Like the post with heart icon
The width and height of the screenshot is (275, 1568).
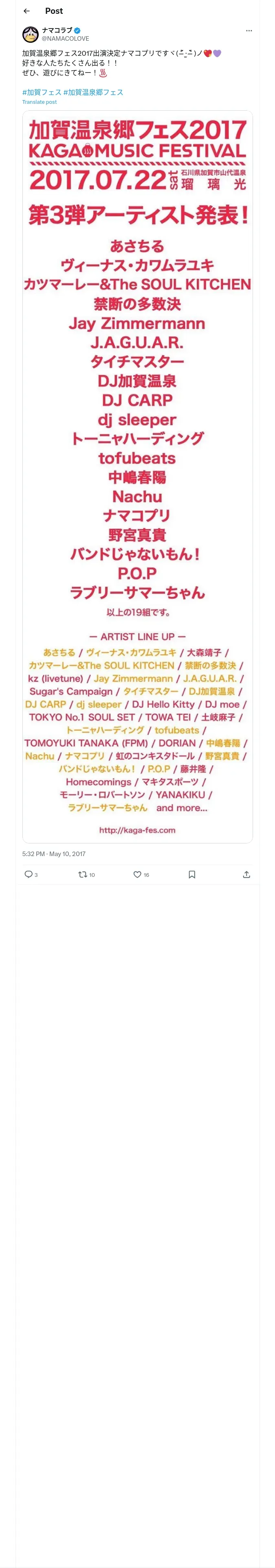pyautogui.click(x=137, y=874)
